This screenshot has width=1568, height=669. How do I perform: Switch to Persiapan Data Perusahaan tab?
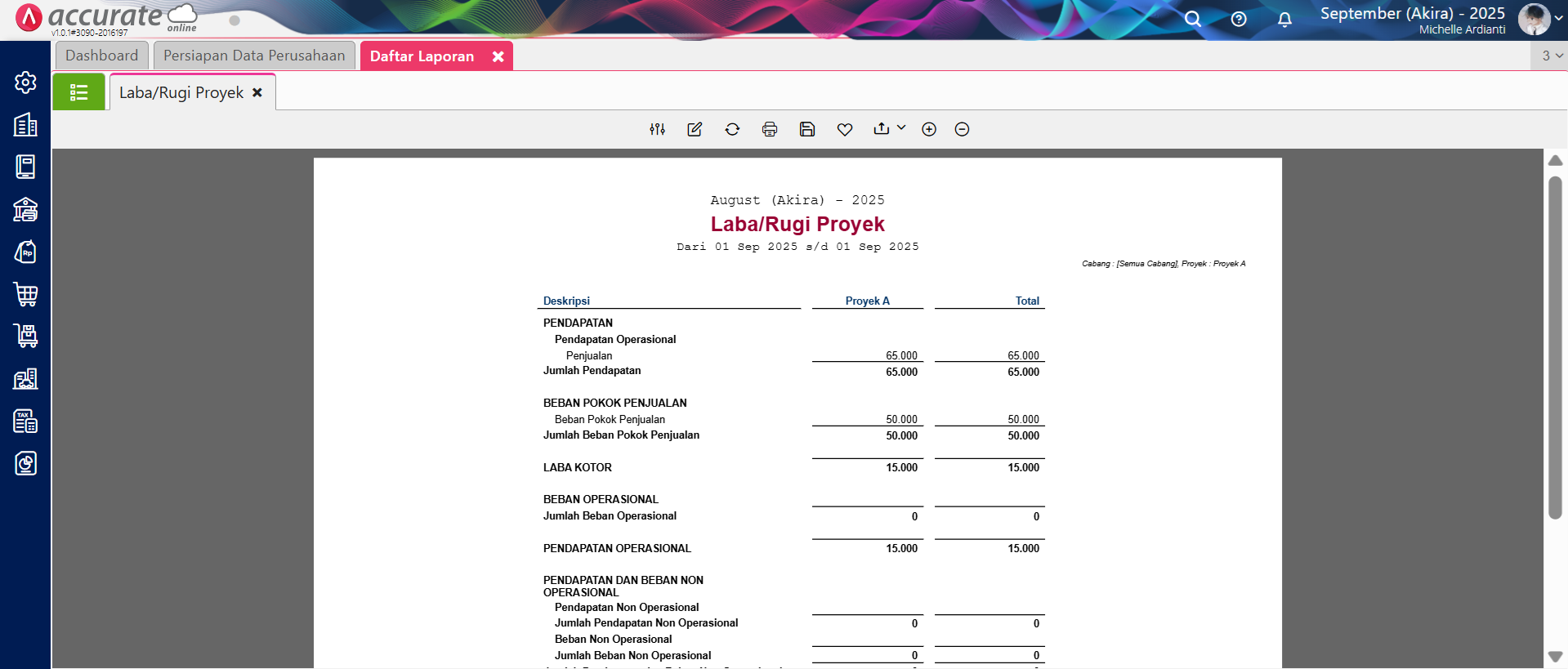(254, 56)
